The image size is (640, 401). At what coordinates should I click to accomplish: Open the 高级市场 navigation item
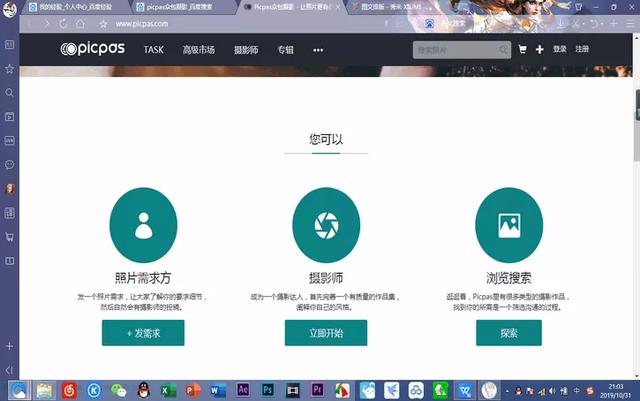198,49
